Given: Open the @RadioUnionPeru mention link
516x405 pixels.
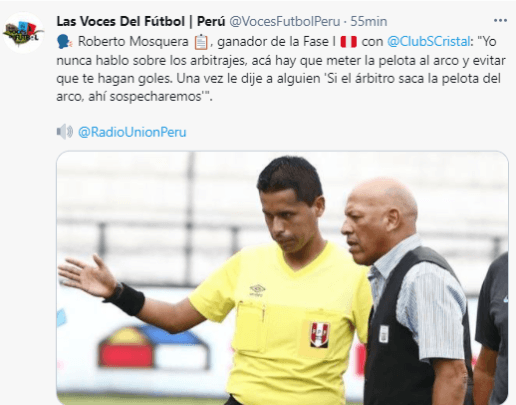Looking at the screenshot, I should coord(132,132).
